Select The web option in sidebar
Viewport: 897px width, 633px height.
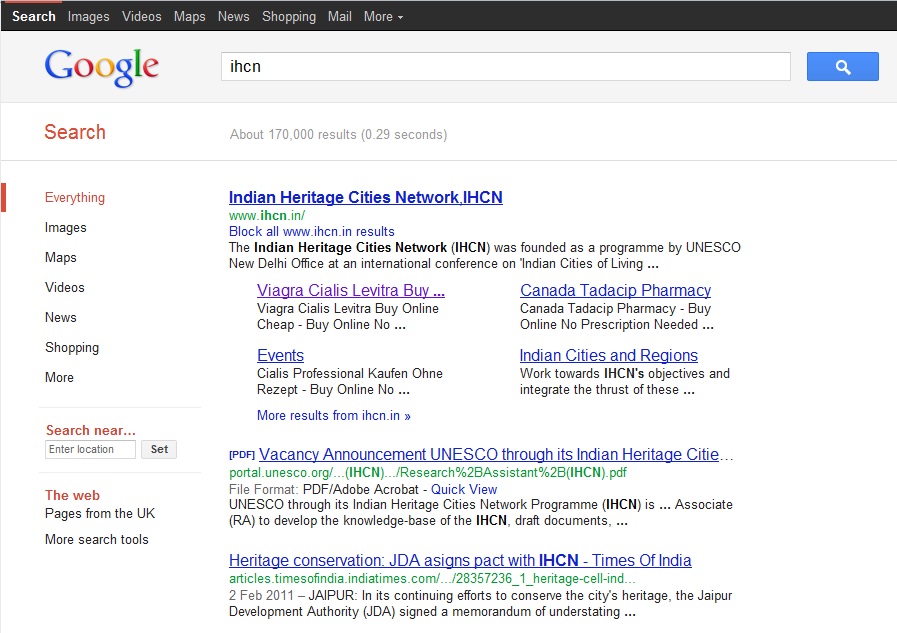[x=73, y=495]
